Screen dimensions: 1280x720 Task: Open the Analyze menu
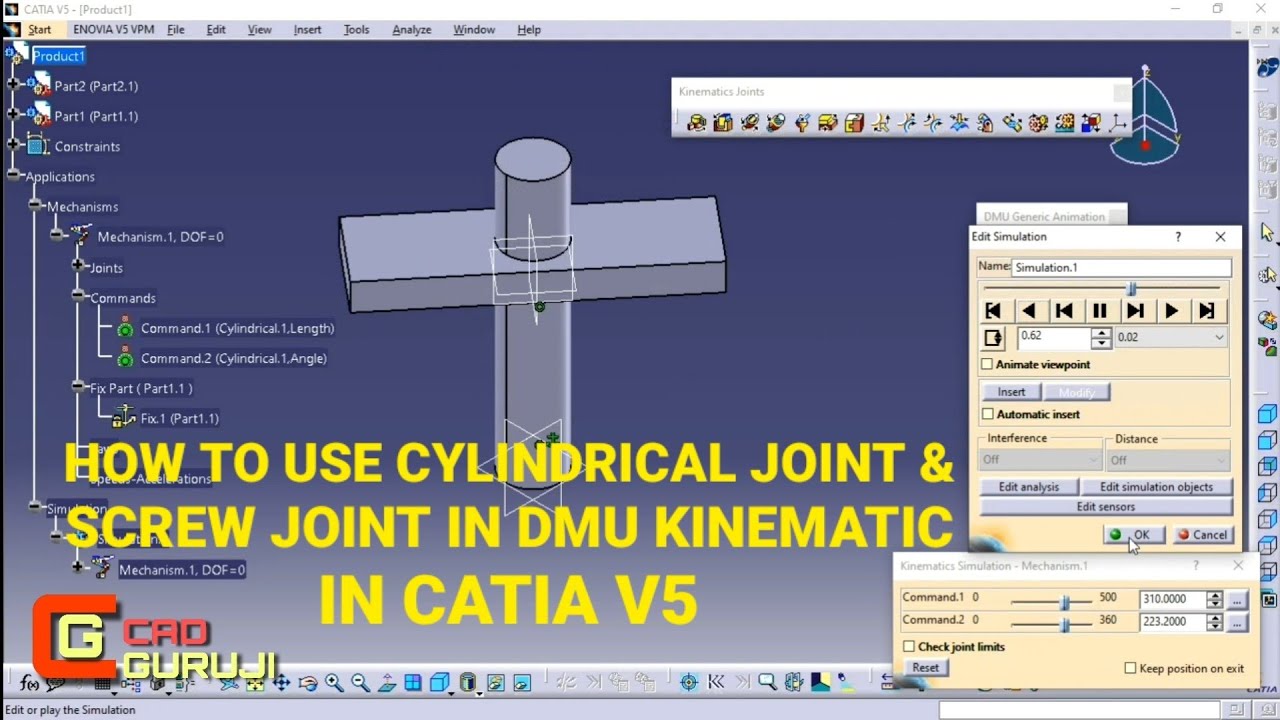pos(411,30)
